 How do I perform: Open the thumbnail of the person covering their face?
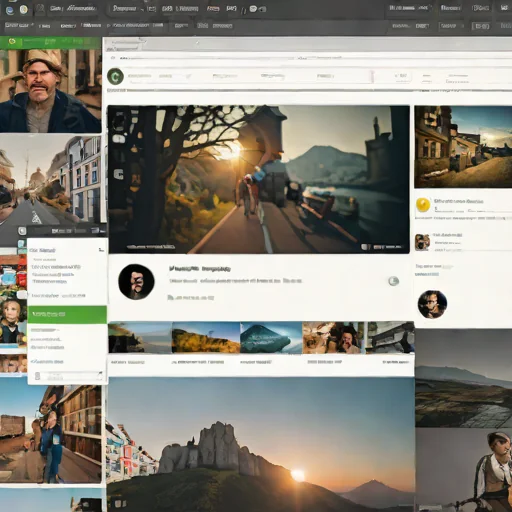[x=334, y=338]
